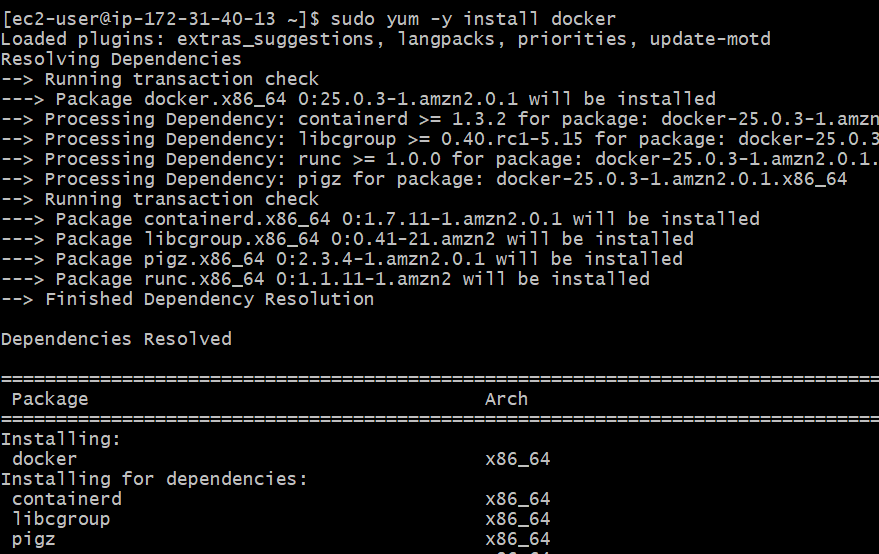Screen dimensions: 879x554
Task: Click the first 'Running transaction check' line
Action: 160,79
